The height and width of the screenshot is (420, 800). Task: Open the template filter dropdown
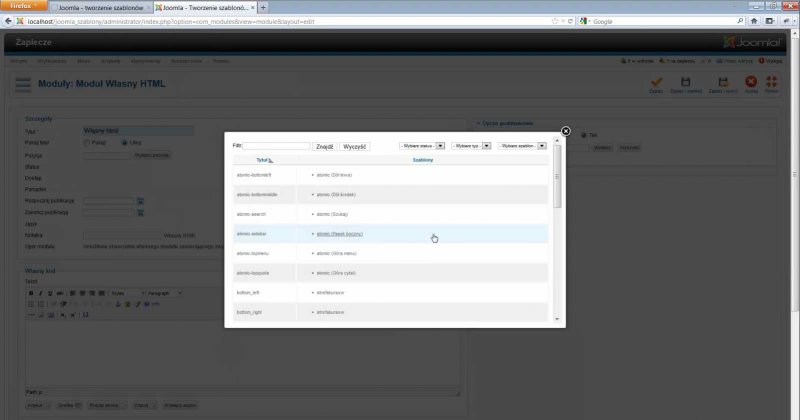click(x=522, y=145)
